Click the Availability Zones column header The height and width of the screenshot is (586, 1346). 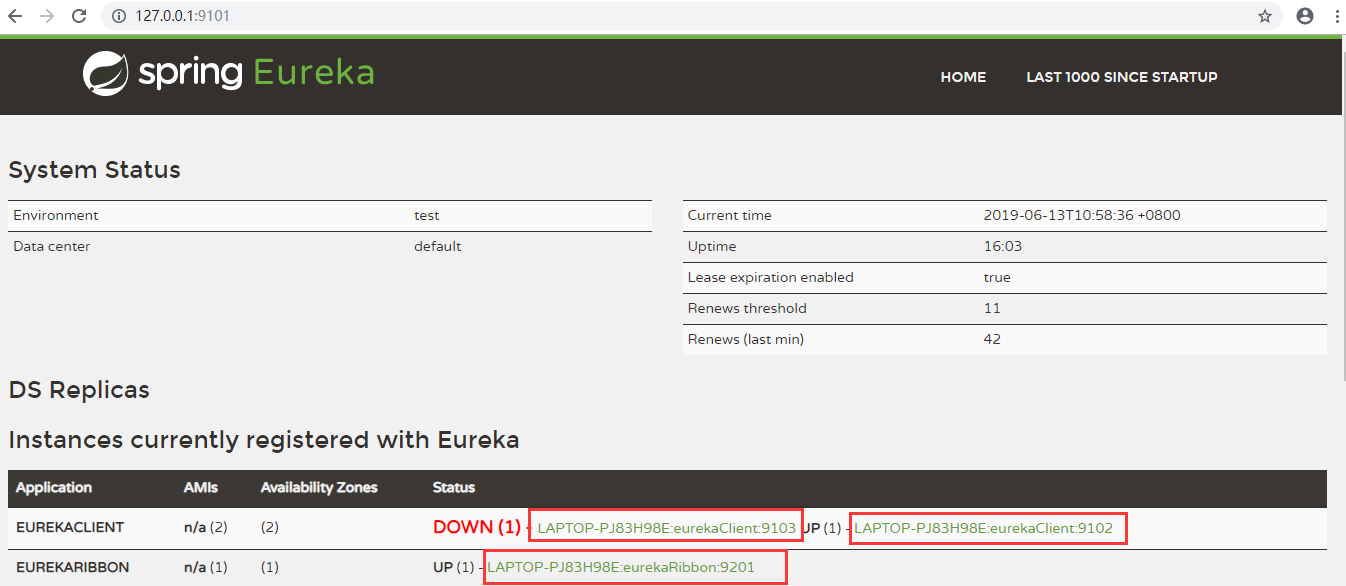click(x=319, y=488)
